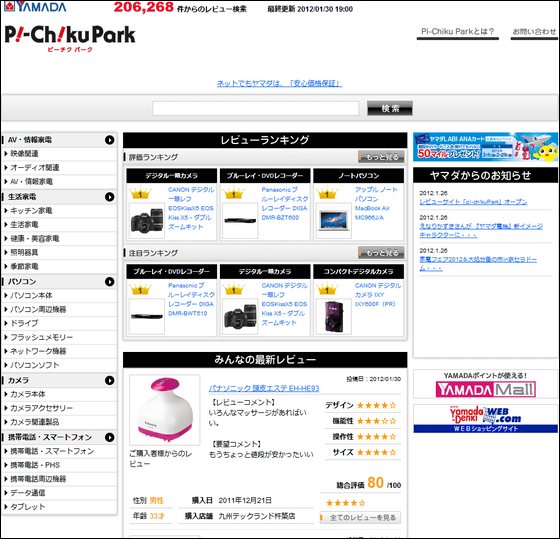Open Panasonic DIGA DMR-BZT600 product link
The image size is (560, 539).
[x=285, y=204]
